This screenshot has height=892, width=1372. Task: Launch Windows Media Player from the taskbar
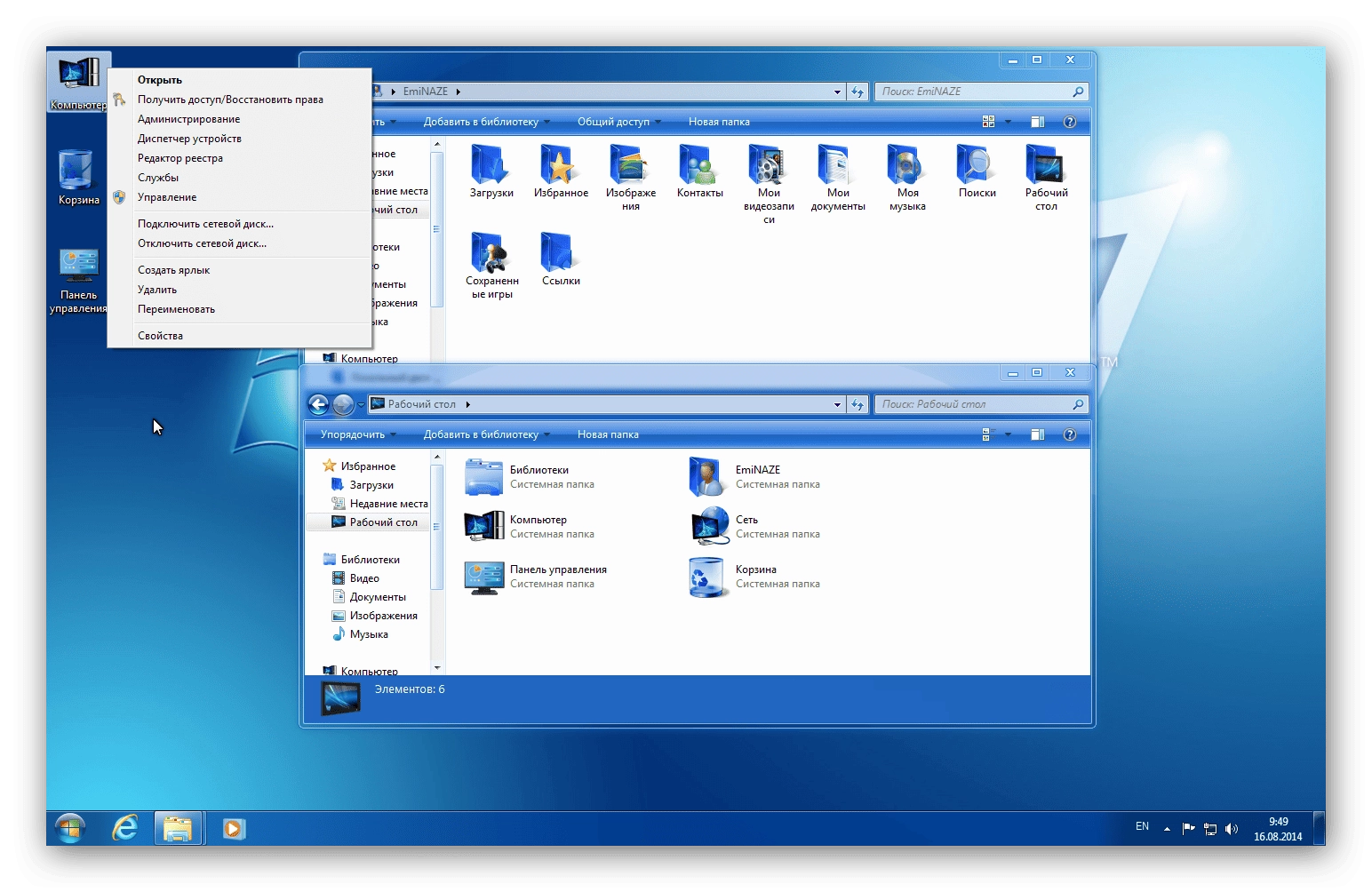[x=233, y=828]
